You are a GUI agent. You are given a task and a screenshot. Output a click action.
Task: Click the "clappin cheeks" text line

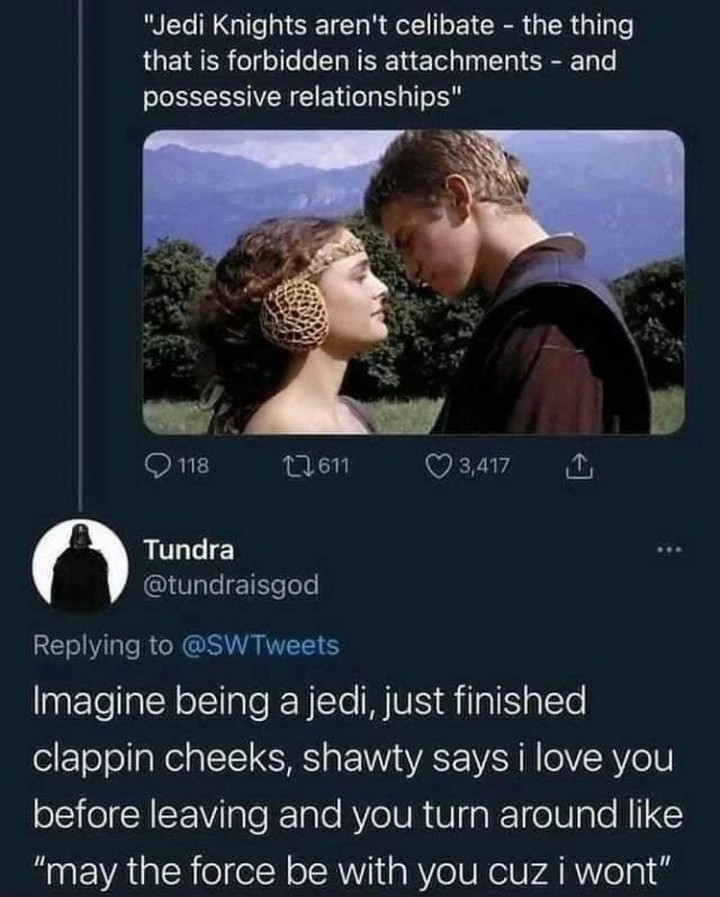tap(357, 758)
